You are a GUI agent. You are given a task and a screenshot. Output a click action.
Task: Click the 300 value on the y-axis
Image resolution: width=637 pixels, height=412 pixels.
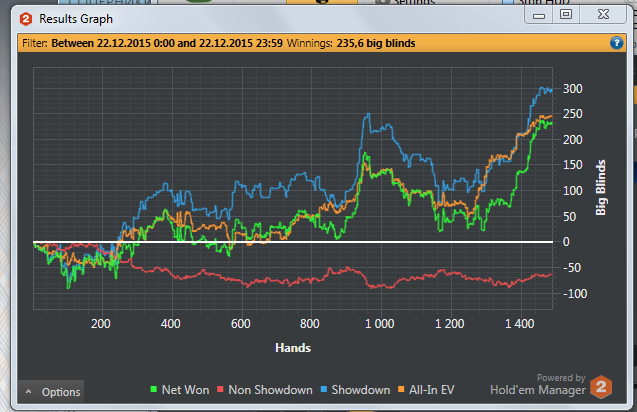click(572, 89)
